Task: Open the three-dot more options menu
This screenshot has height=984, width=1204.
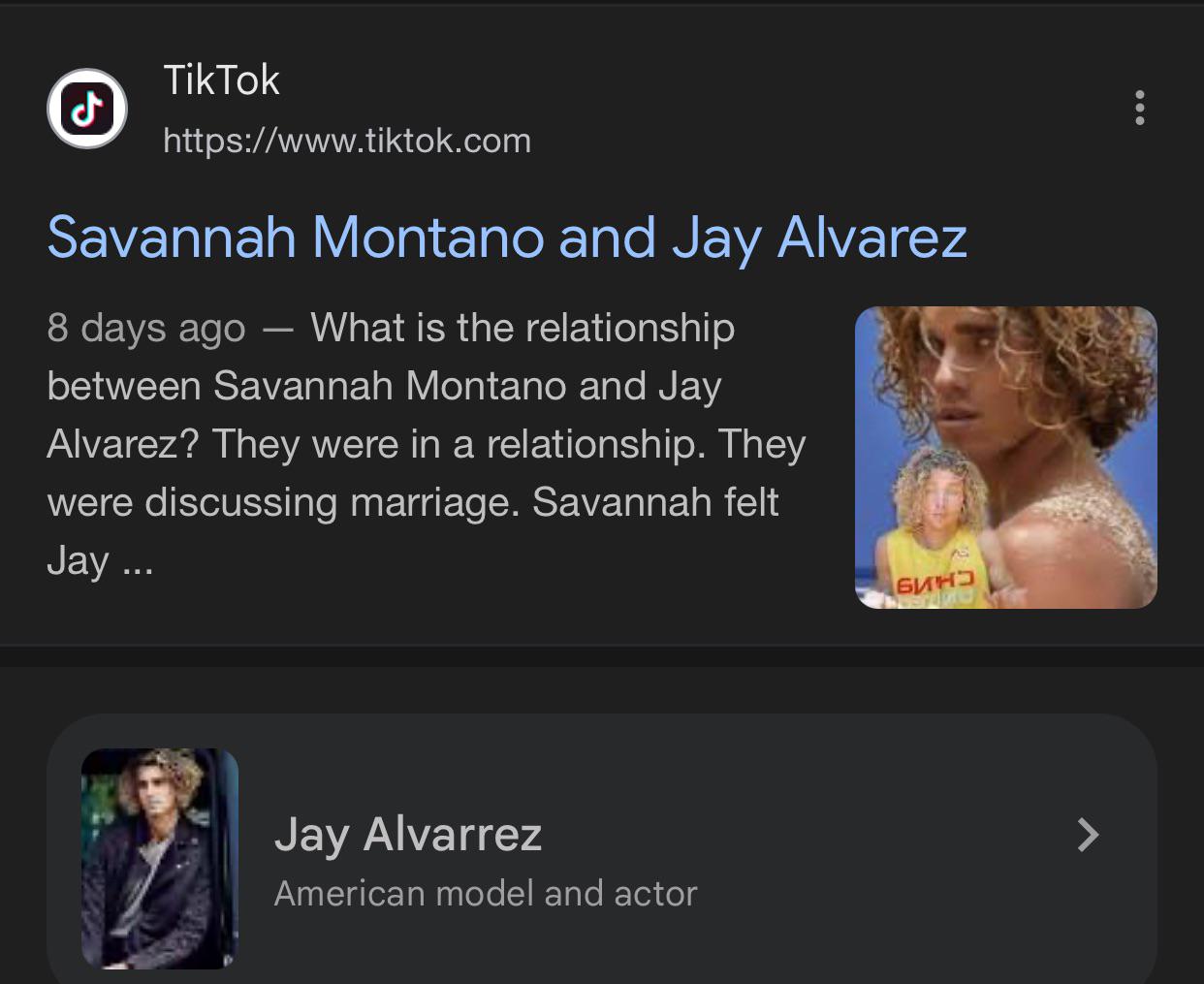Action: click(x=1139, y=108)
